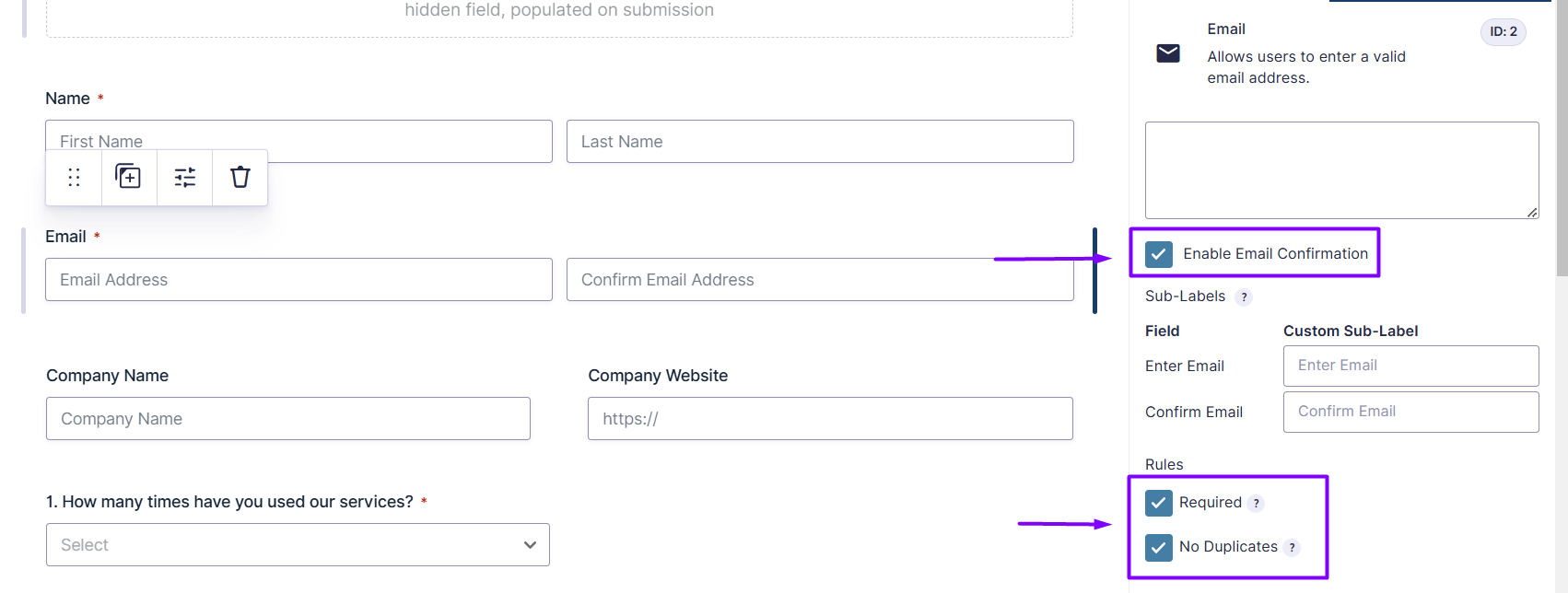Viewport: 1568px width, 593px height.
Task: Open the Sub-Labels help tooltip icon
Action: (1244, 297)
